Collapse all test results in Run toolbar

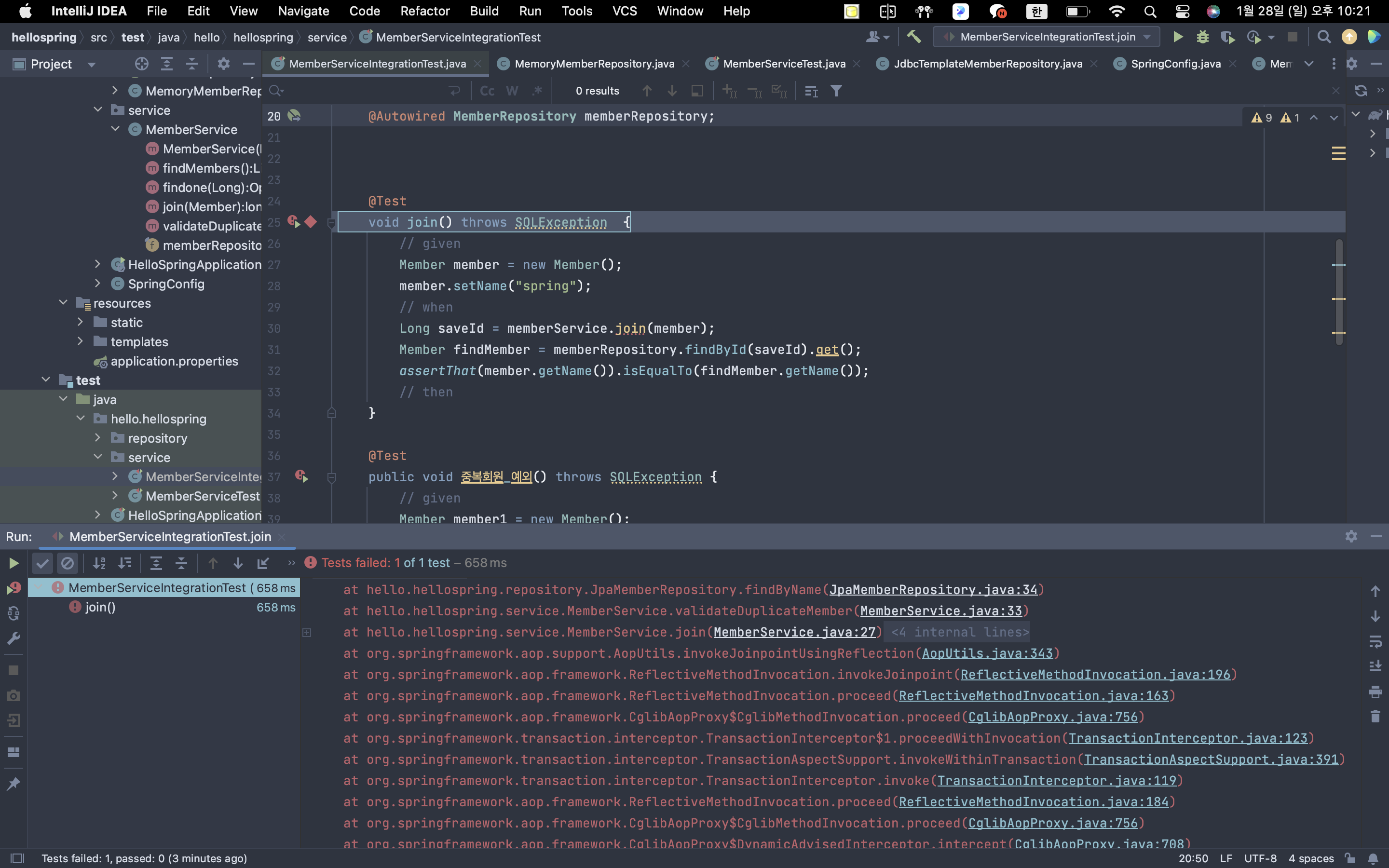(x=181, y=563)
